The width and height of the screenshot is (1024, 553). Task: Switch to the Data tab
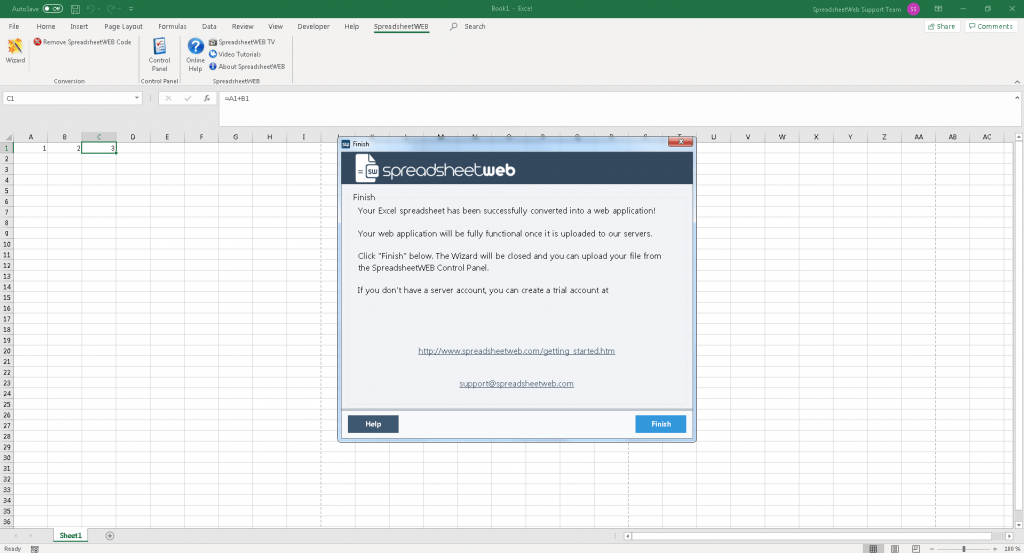click(209, 26)
